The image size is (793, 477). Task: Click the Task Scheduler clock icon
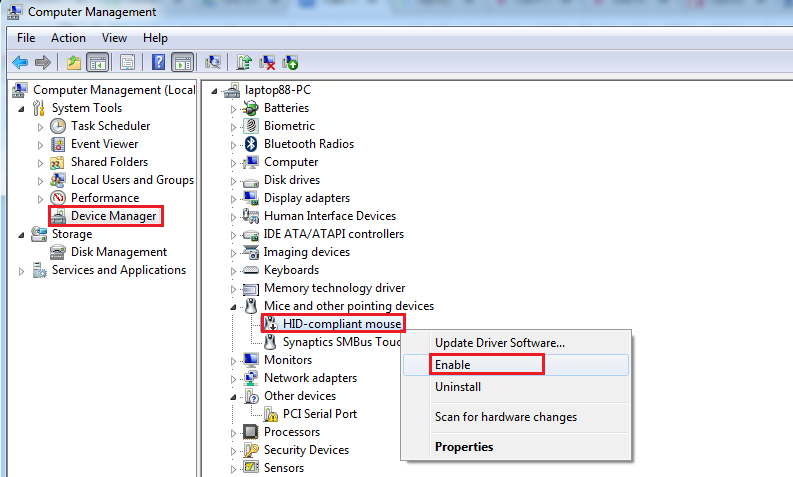click(58, 126)
